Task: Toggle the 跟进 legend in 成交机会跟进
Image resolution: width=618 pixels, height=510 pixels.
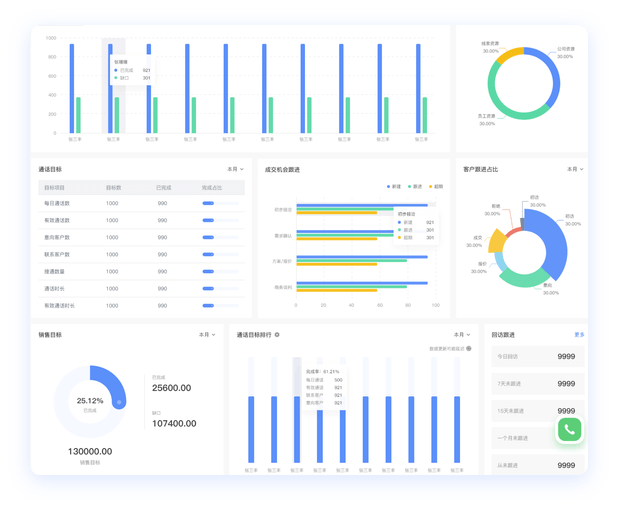Action: coord(413,186)
